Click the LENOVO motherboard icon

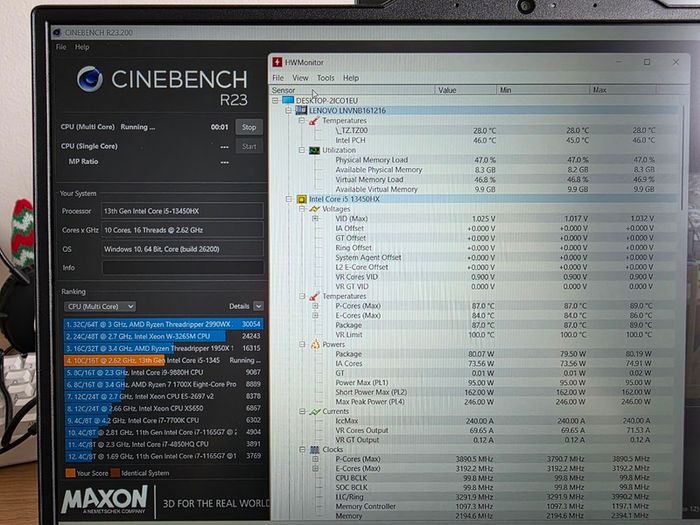click(x=301, y=110)
